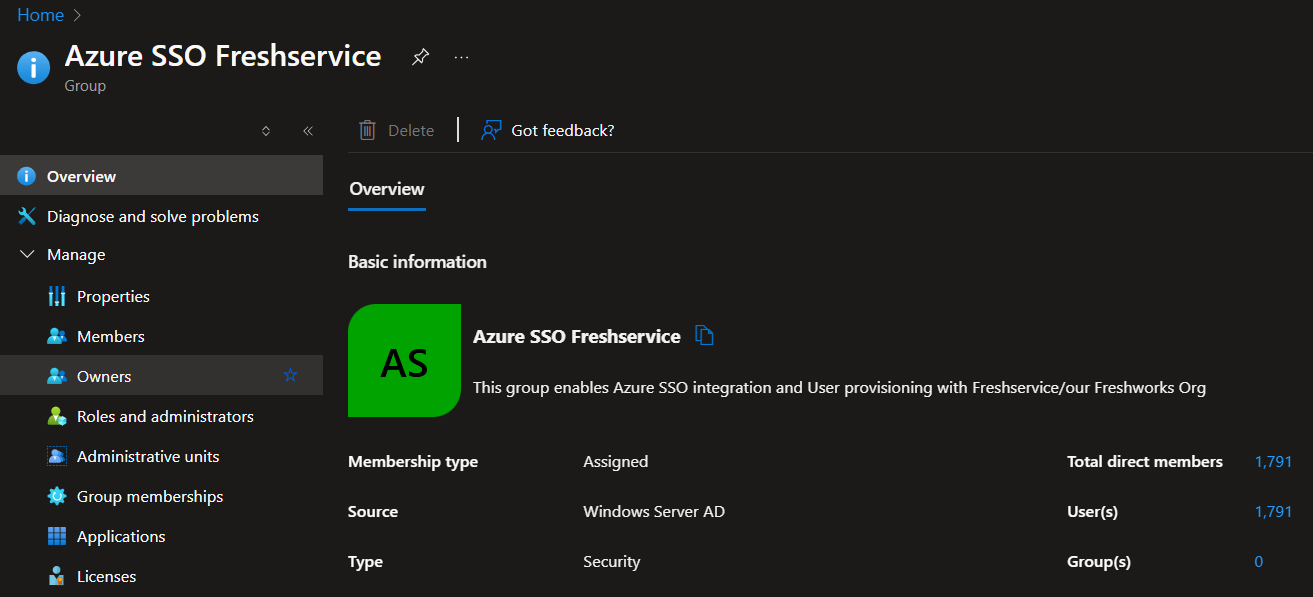This screenshot has height=597, width=1313.
Task: Open Overview in the sidebar
Action: (161, 176)
